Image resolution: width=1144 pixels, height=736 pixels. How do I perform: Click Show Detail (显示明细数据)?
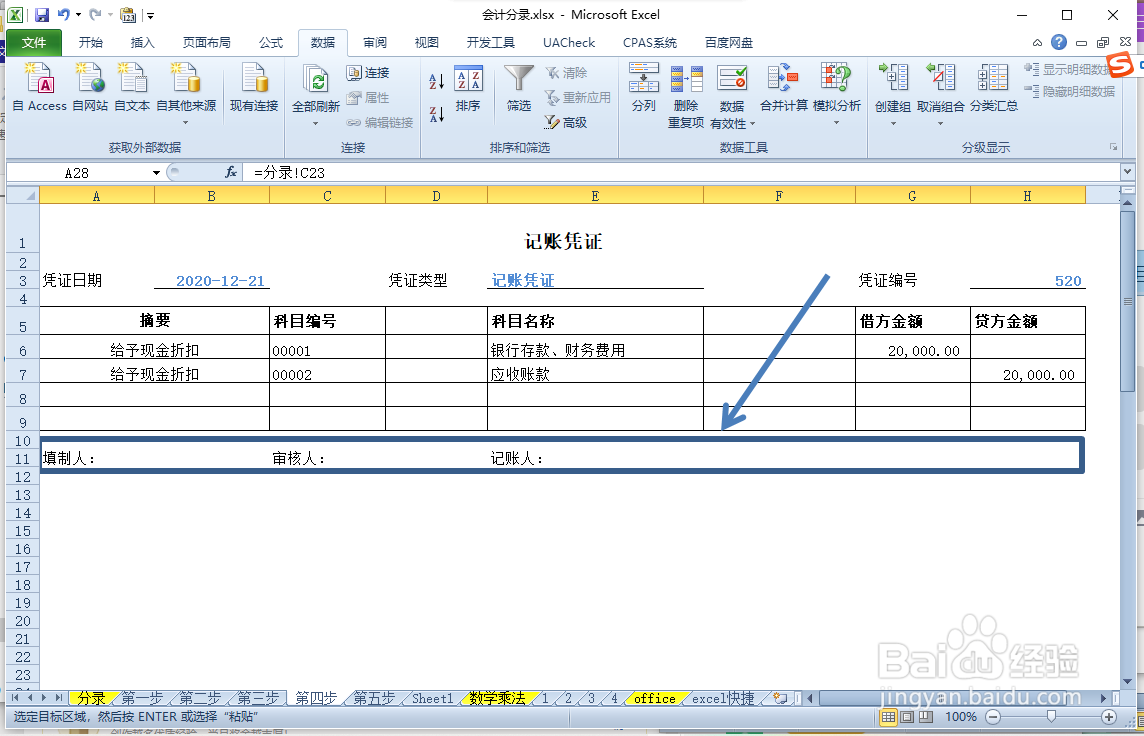tap(1070, 69)
